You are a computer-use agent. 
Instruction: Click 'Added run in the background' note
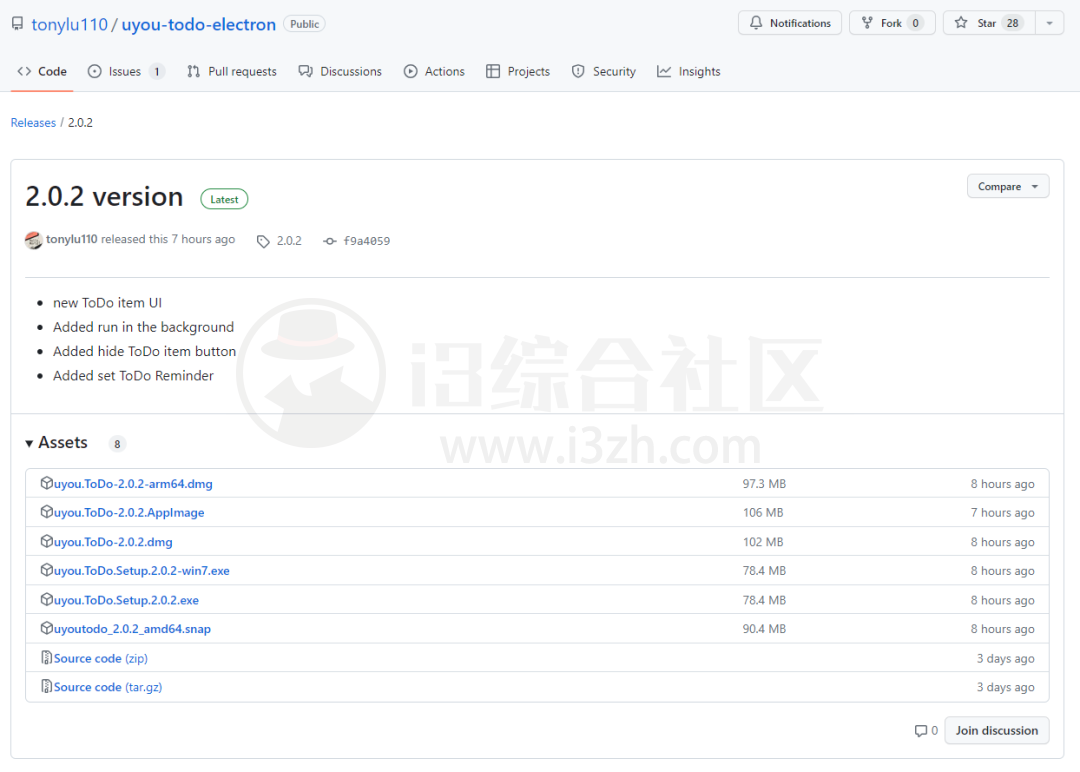click(x=143, y=328)
